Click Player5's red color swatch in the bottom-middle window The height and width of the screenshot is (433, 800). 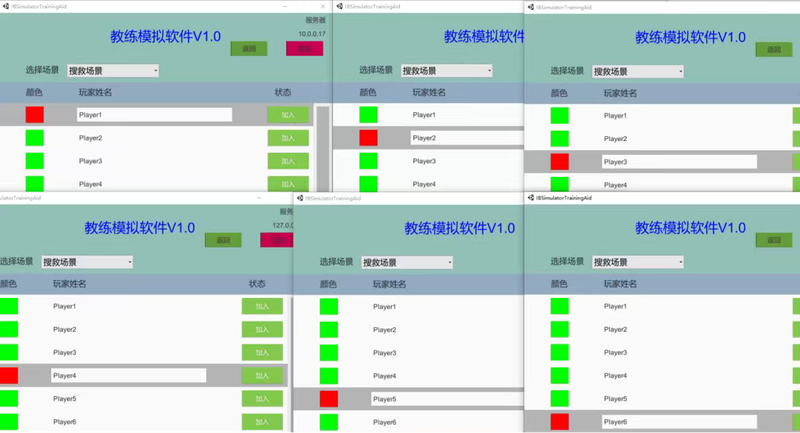329,399
